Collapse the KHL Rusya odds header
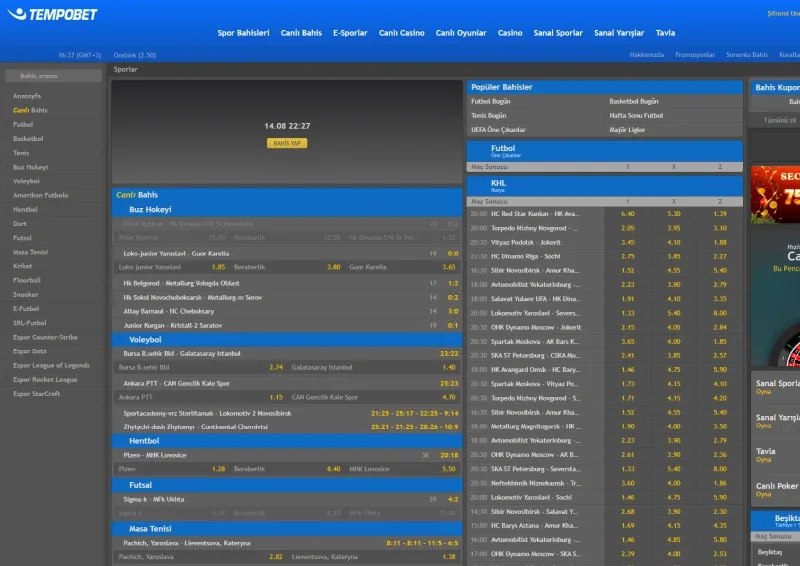Image resolution: width=800 pixels, height=566 pixels. 605,186
